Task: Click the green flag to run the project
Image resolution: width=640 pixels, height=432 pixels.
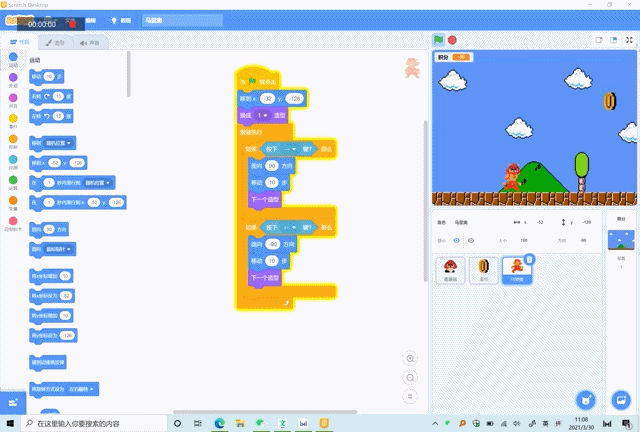Action: pyautogui.click(x=438, y=40)
